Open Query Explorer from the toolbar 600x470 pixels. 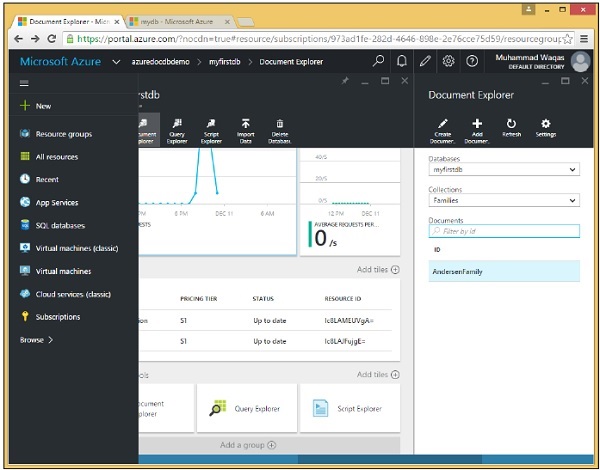pos(176,127)
